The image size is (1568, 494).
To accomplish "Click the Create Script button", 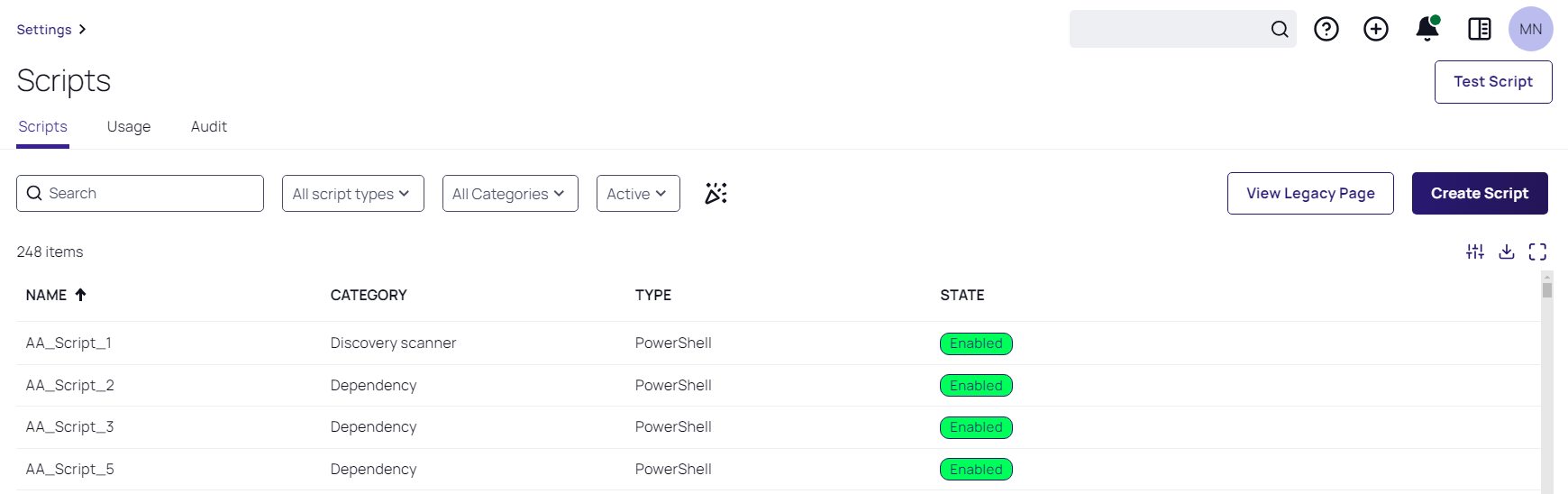I will click(1480, 193).
